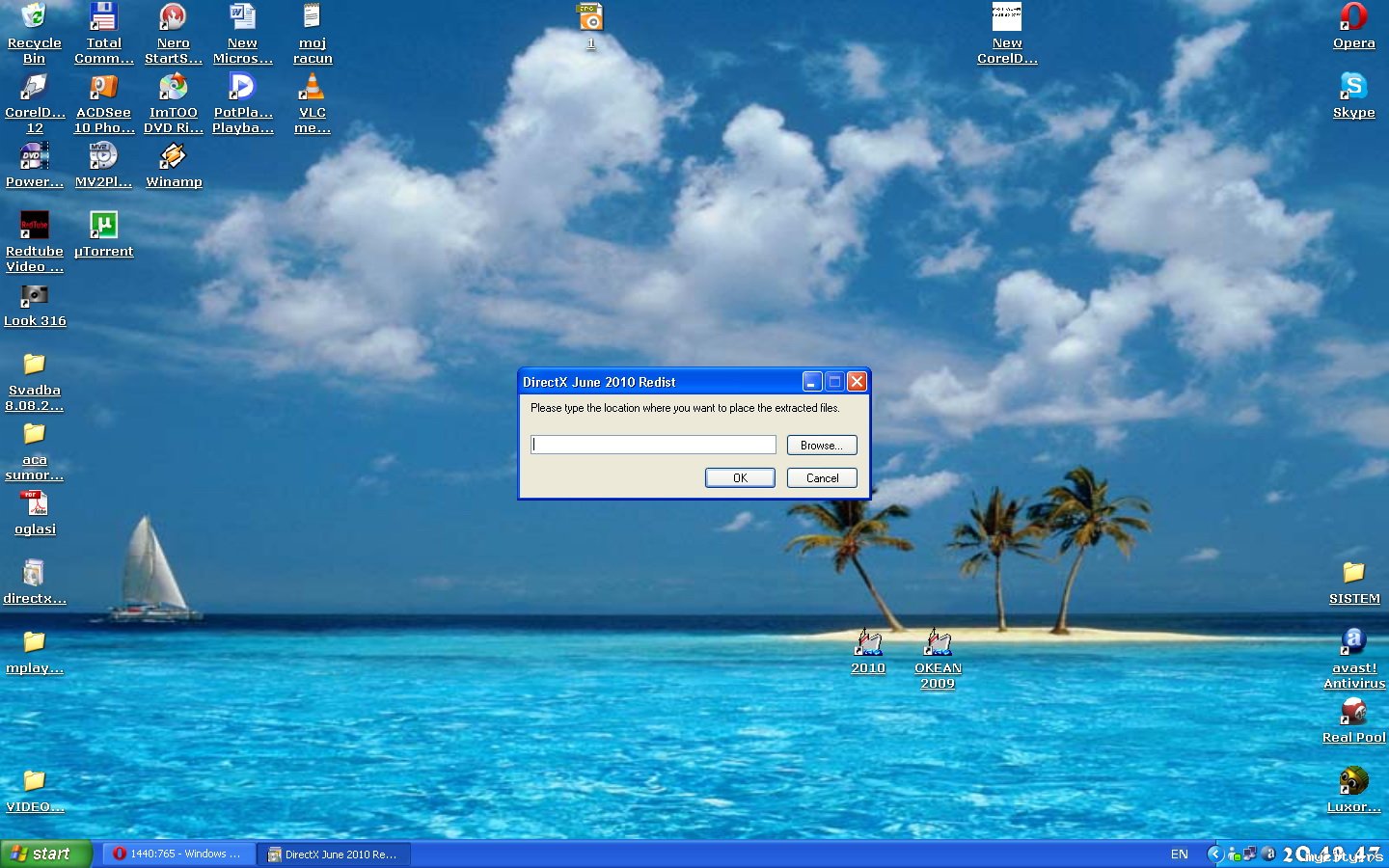The width and height of the screenshot is (1389, 868).
Task: Click the extraction location text field
Action: pyautogui.click(x=653, y=445)
